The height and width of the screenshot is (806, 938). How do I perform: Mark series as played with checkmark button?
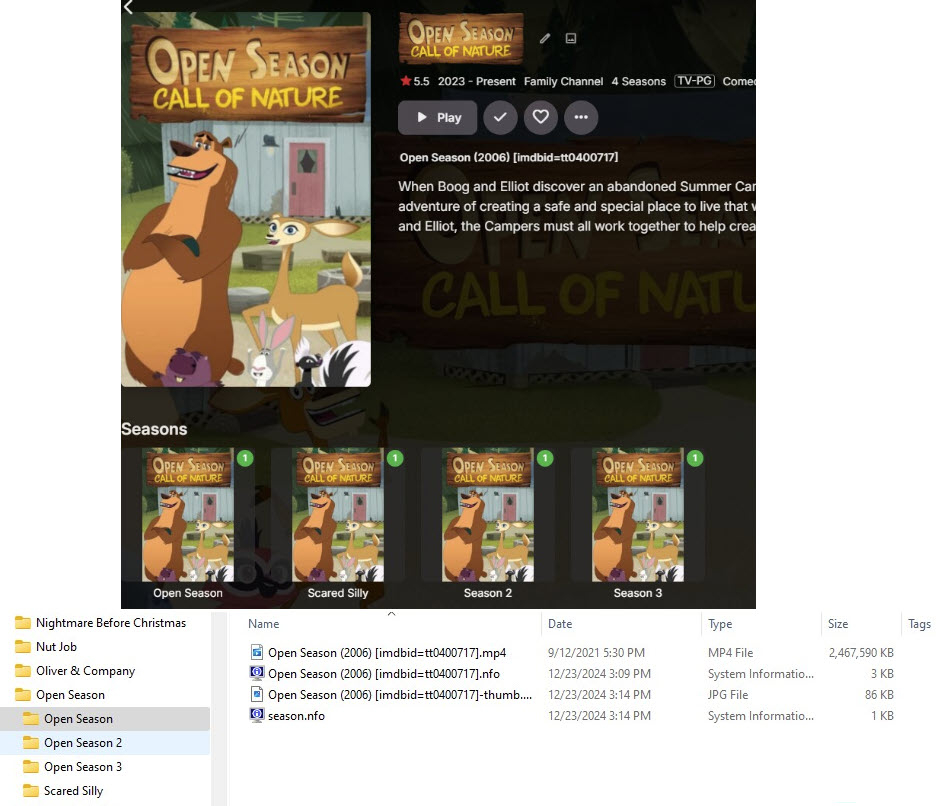pos(500,117)
